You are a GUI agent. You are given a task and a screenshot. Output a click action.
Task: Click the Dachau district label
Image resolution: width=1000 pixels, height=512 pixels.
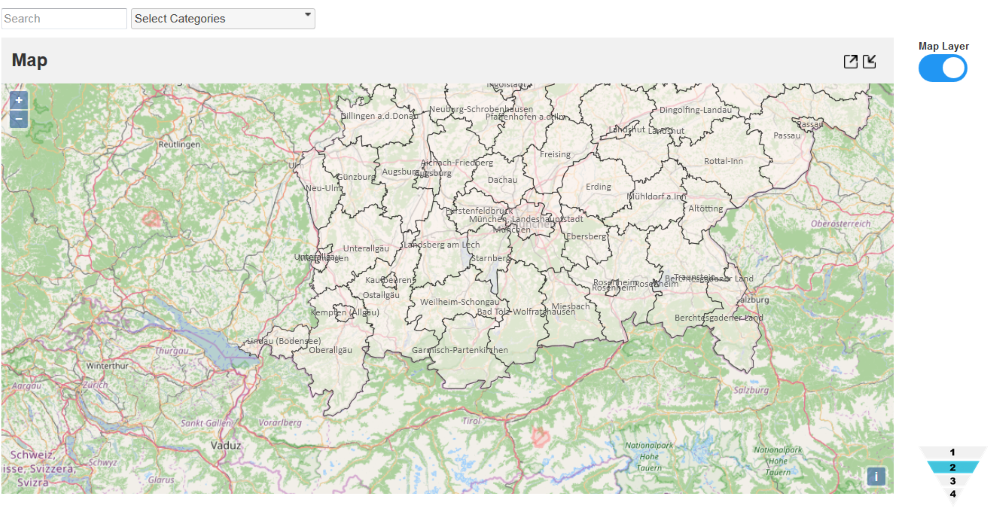503,180
